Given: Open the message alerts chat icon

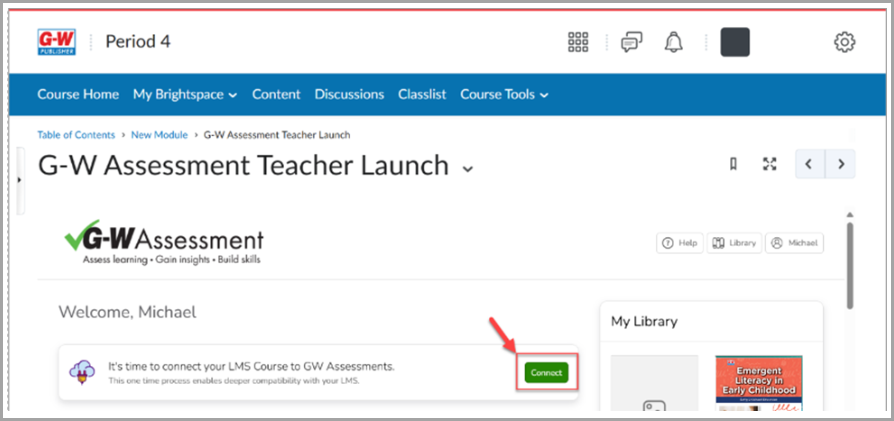Looking at the screenshot, I should pos(631,42).
